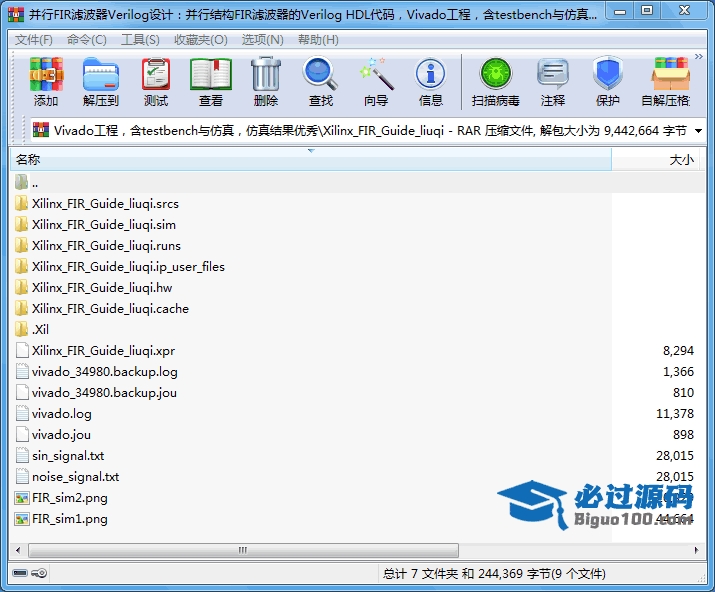The height and width of the screenshot is (592, 715).
Task: Click the 8,294 size value
Action: pos(678,351)
